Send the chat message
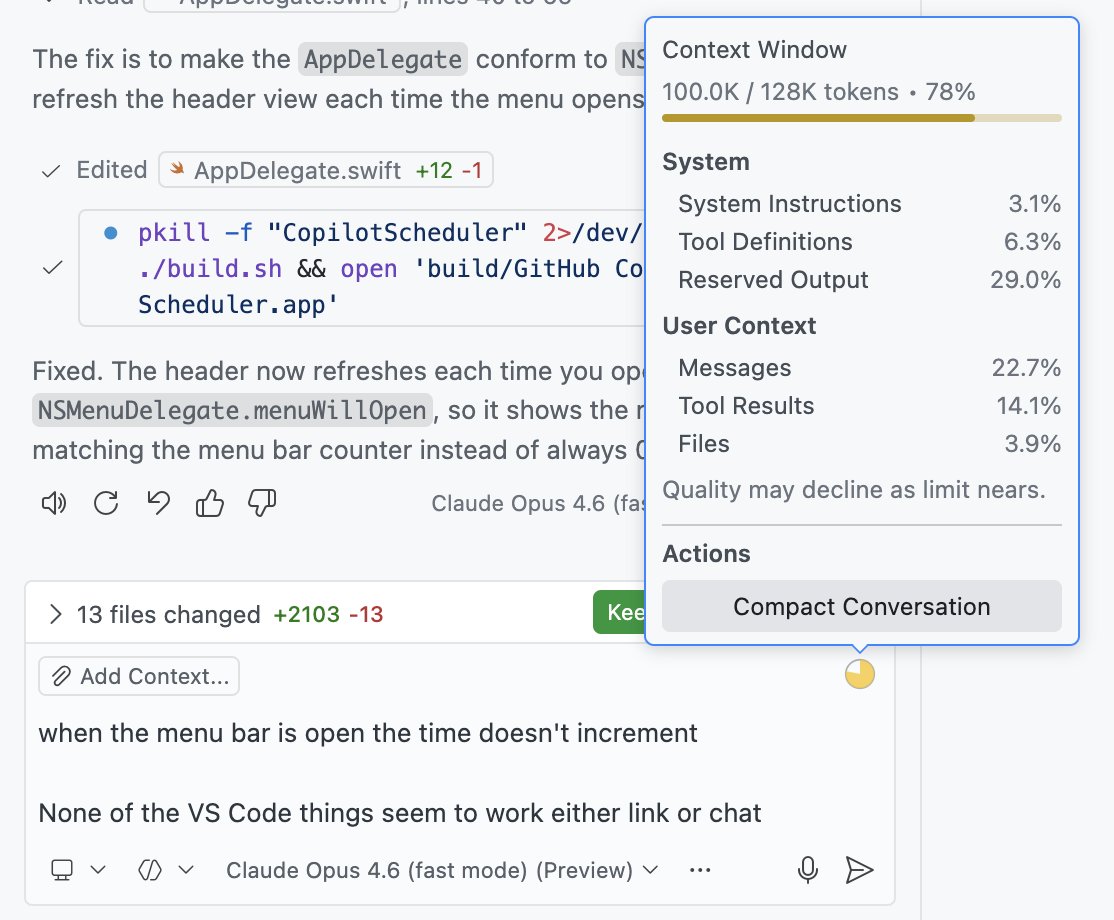The image size is (1114, 920). tap(859, 870)
